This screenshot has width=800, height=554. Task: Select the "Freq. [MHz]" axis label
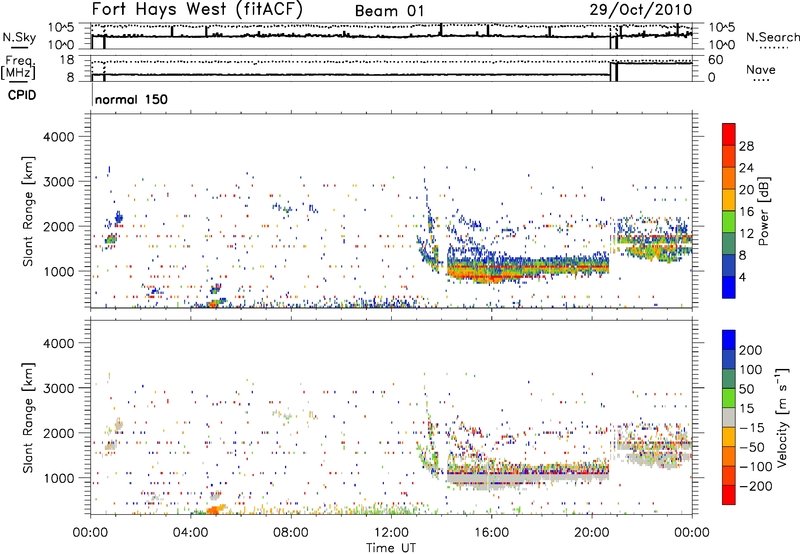pos(18,68)
